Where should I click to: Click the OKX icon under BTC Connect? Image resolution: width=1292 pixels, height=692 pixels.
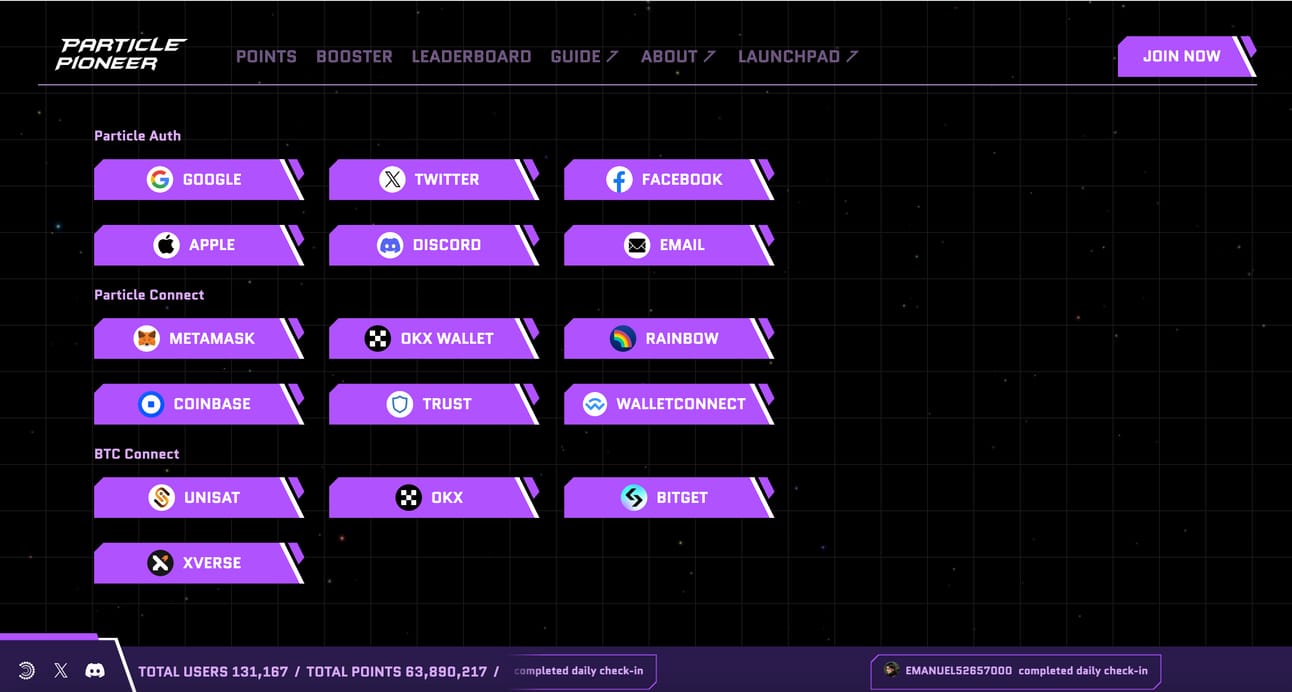pyautogui.click(x=409, y=498)
